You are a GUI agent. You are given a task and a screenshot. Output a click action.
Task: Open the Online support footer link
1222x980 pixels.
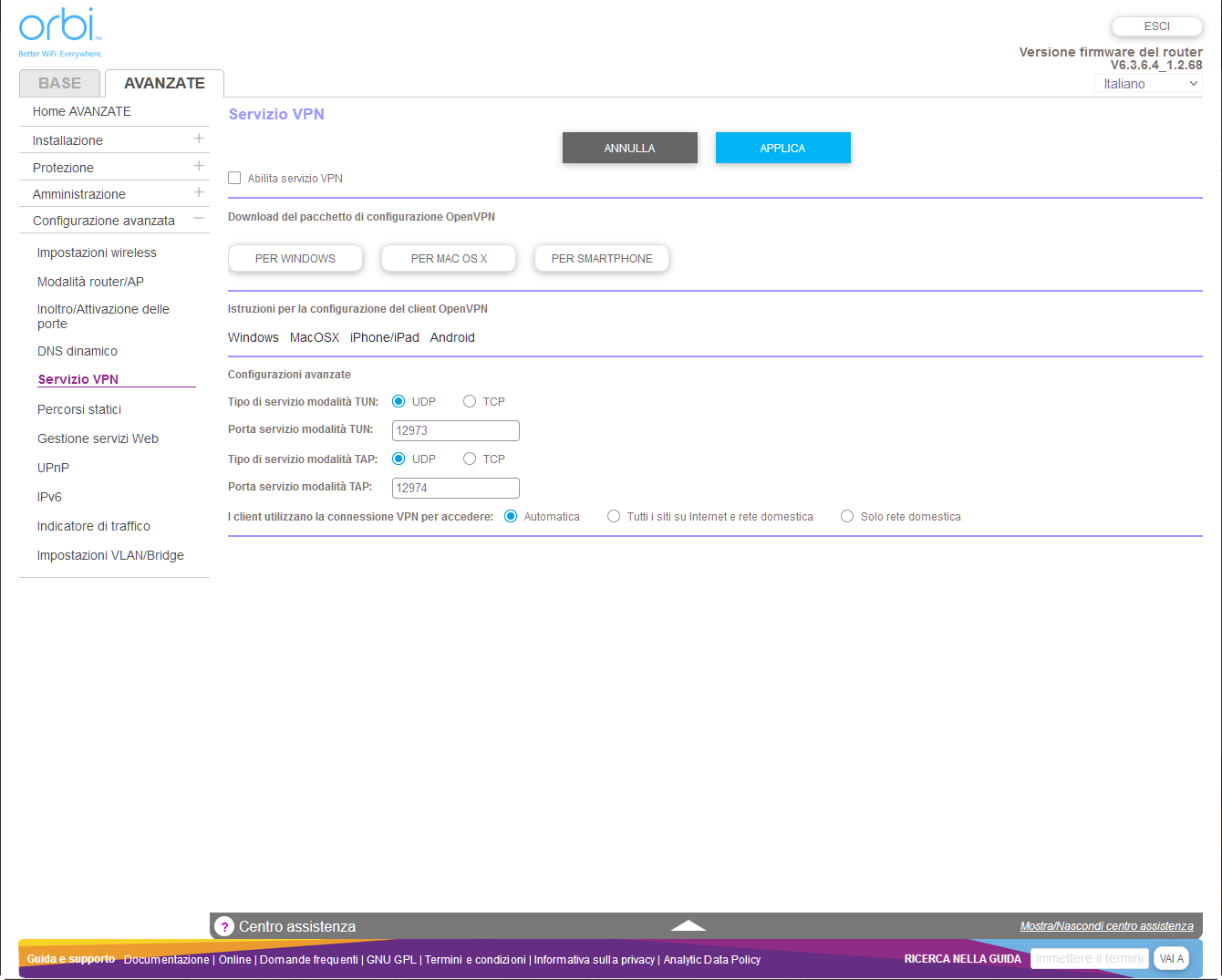(x=235, y=960)
